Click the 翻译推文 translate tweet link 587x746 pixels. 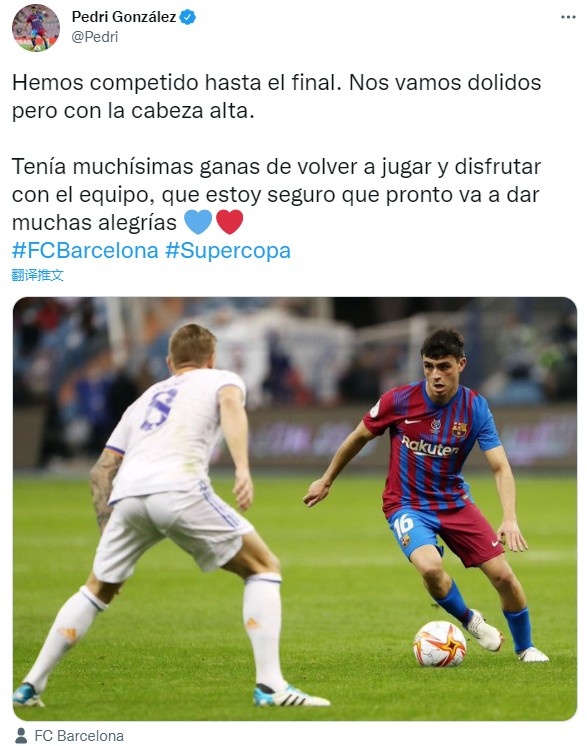[38, 275]
